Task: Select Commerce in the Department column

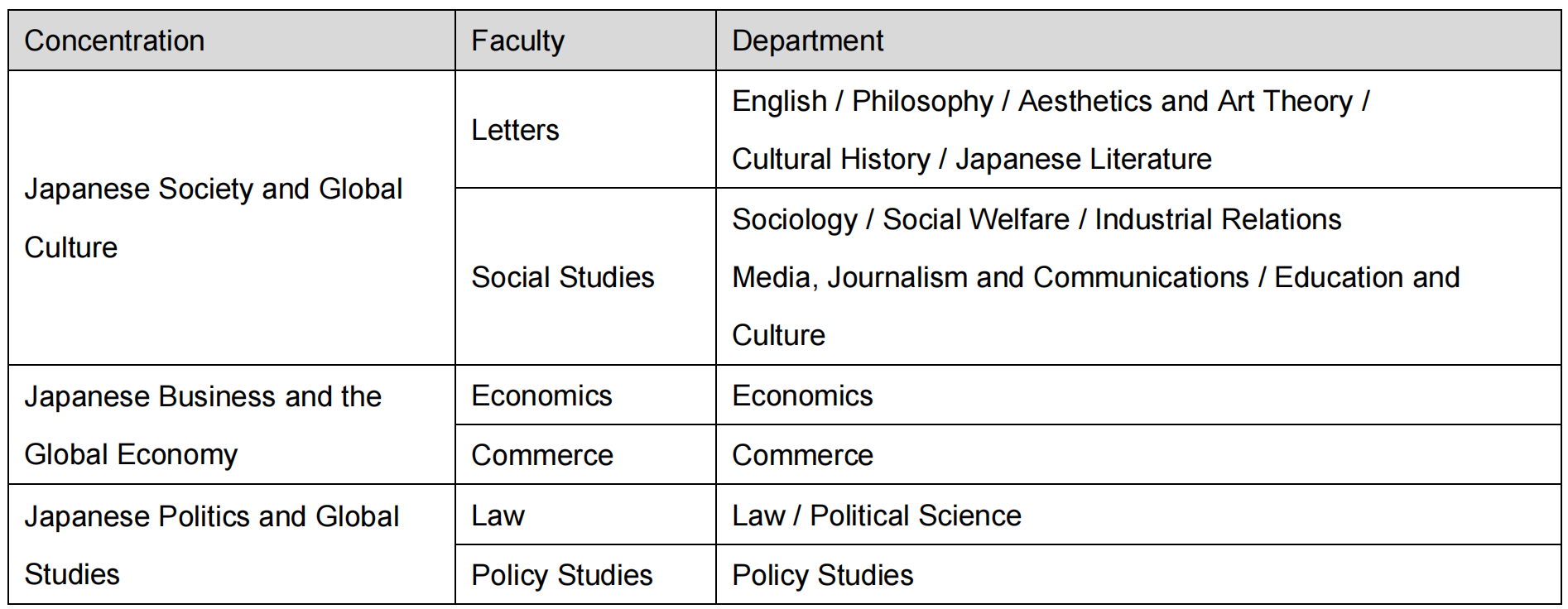Action: pyautogui.click(x=802, y=455)
